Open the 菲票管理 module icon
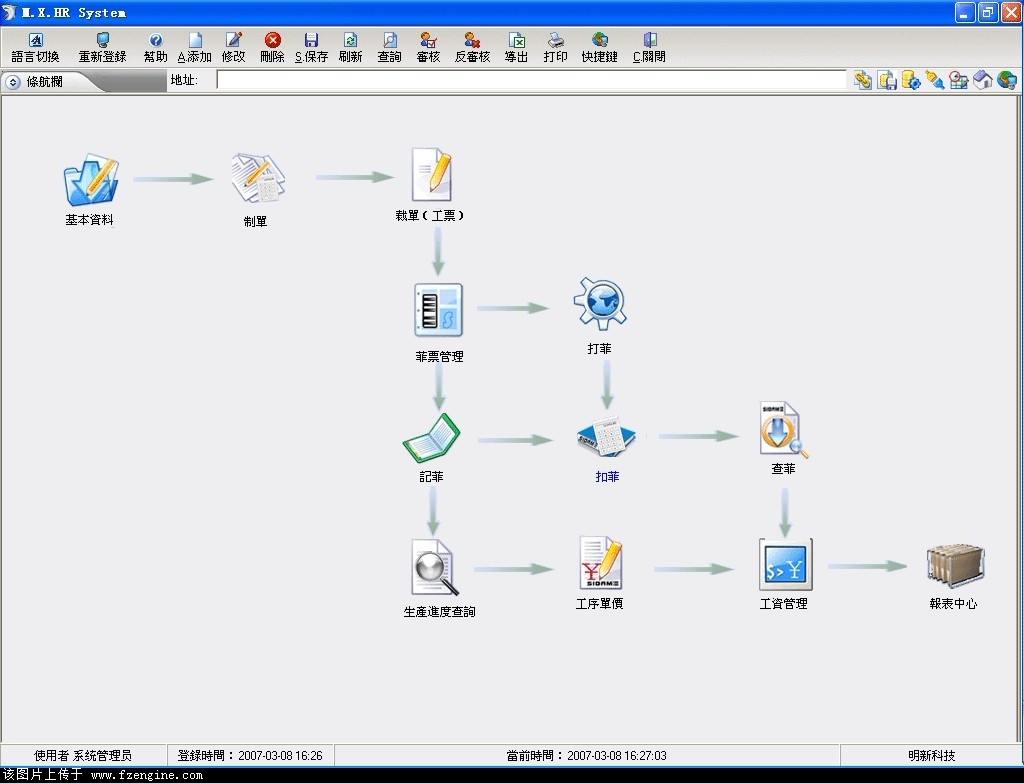The image size is (1024, 783). 438,310
